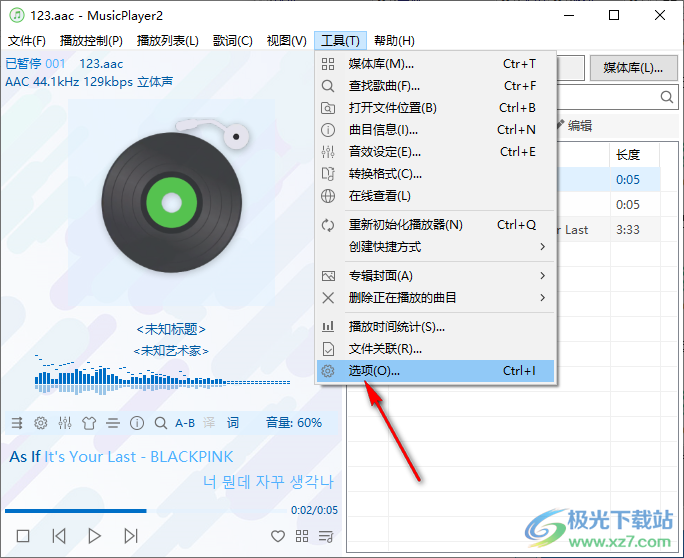Open Media Library menu entry

click(x=435, y=64)
